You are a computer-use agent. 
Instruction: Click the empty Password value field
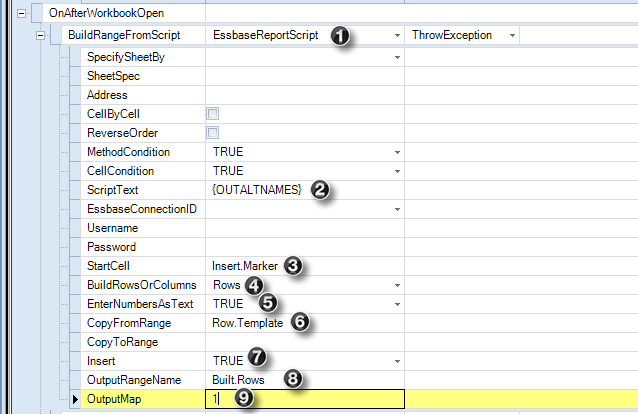[x=305, y=247]
